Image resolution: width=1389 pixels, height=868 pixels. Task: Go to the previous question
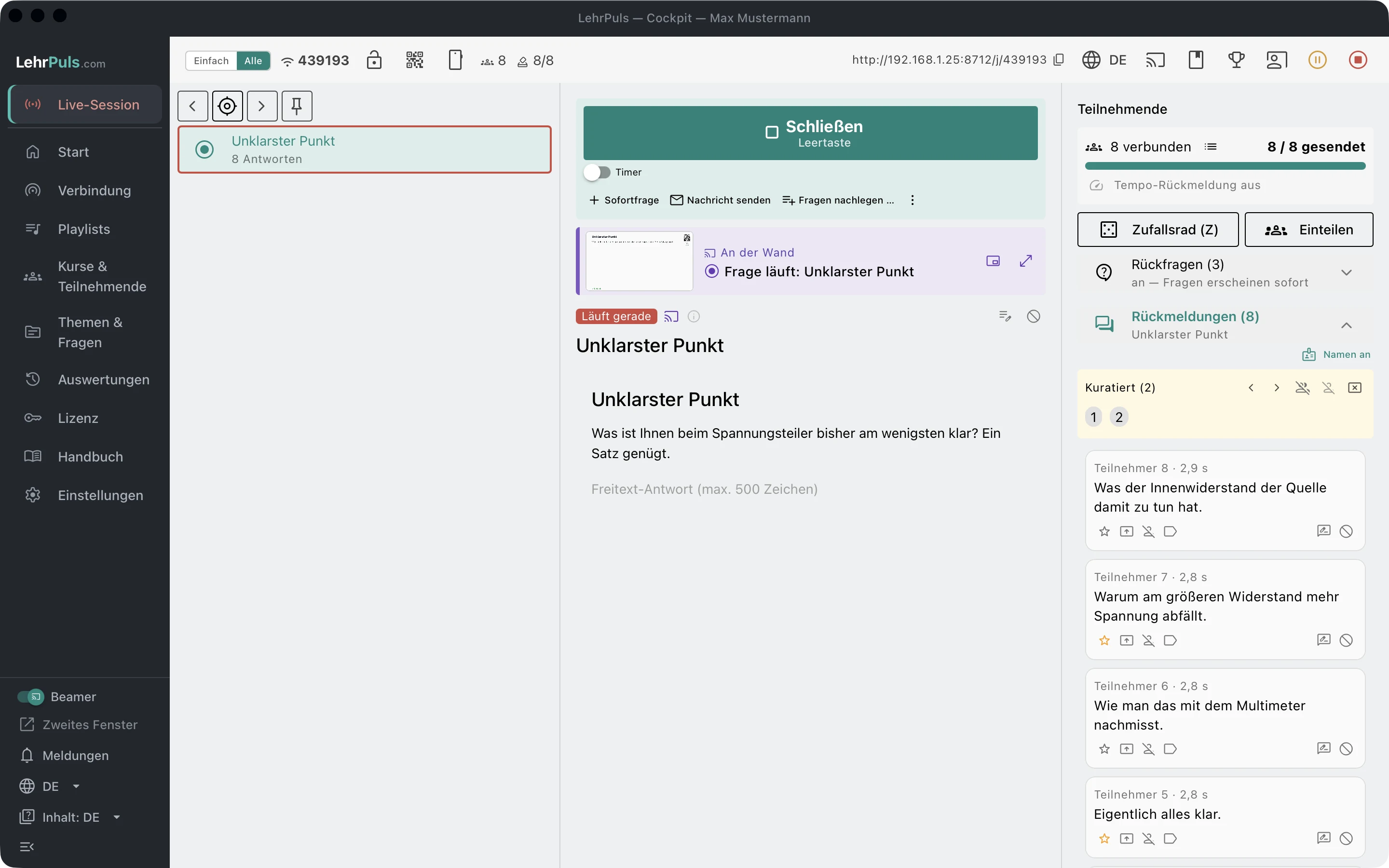click(x=193, y=106)
